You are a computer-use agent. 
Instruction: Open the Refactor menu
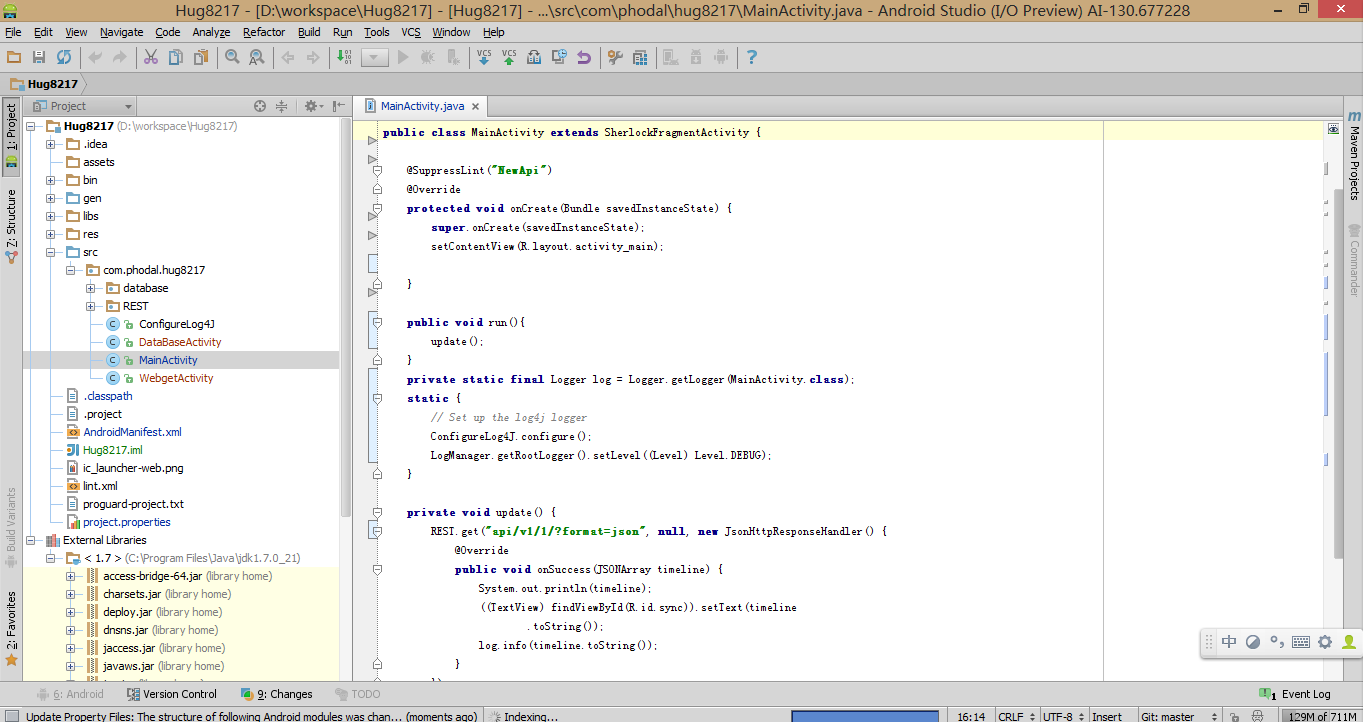[264, 32]
